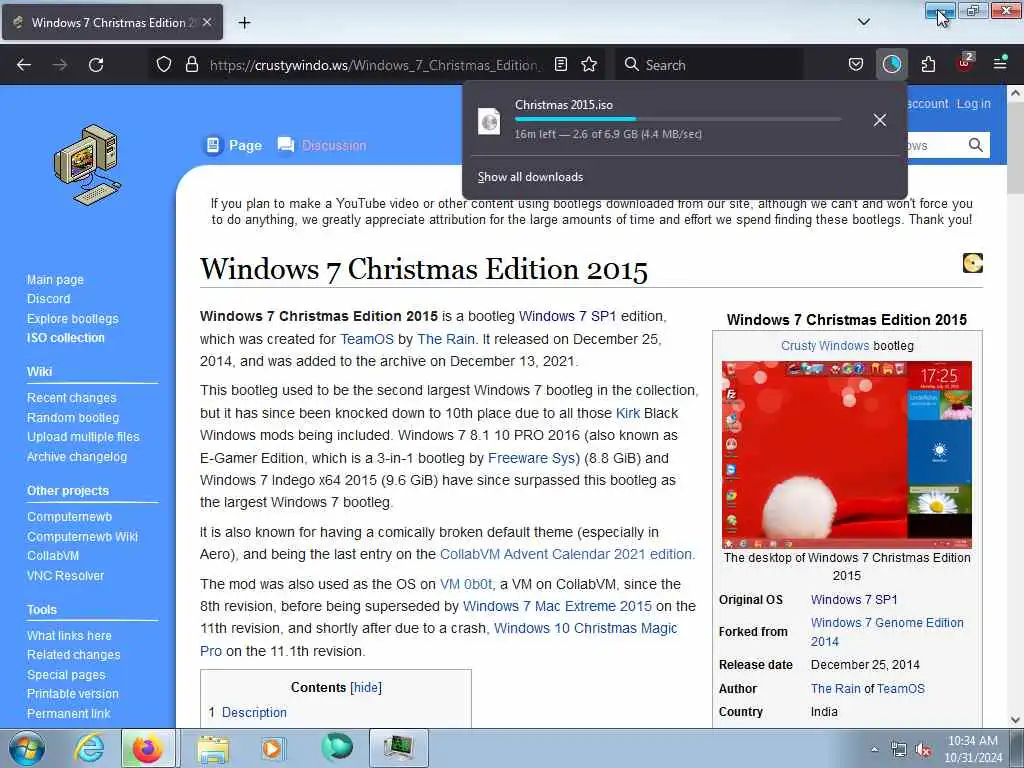This screenshot has height=768, width=1024.
Task: Open What links here tool
Action: (69, 635)
